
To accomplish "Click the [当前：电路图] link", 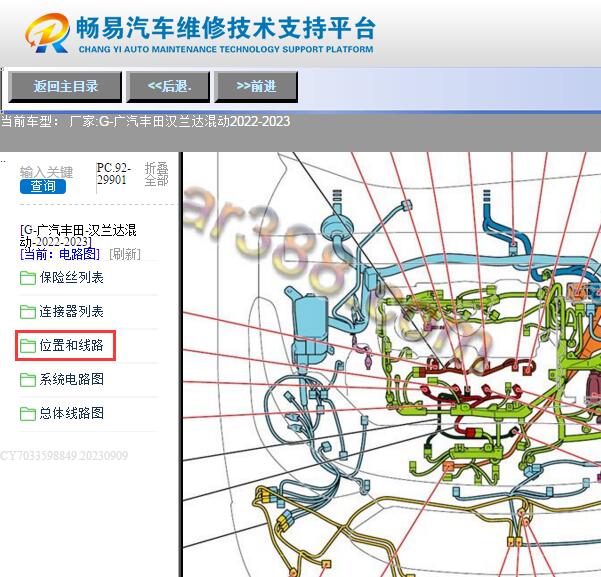I will click(x=60, y=254).
